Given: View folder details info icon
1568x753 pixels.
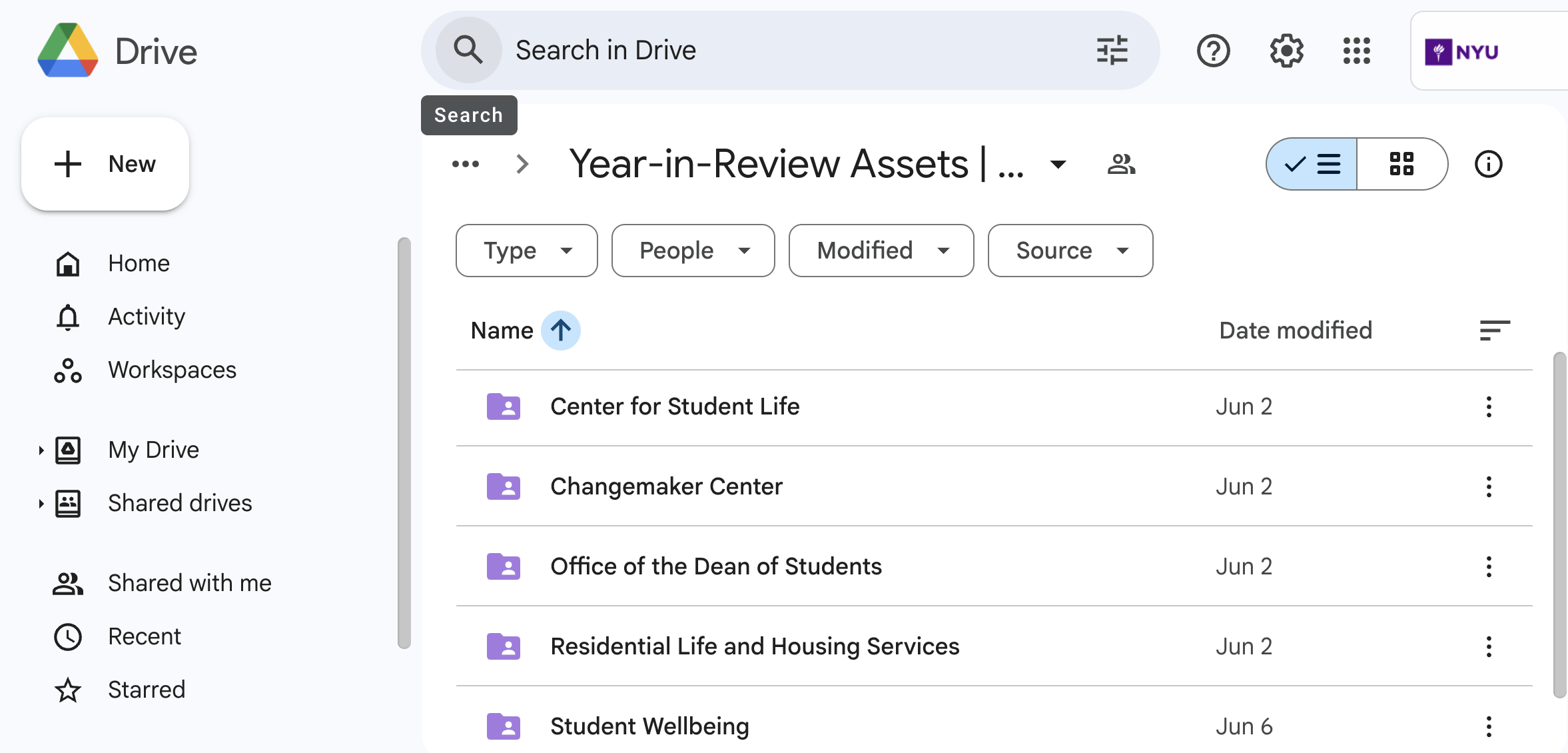Looking at the screenshot, I should click(1488, 164).
